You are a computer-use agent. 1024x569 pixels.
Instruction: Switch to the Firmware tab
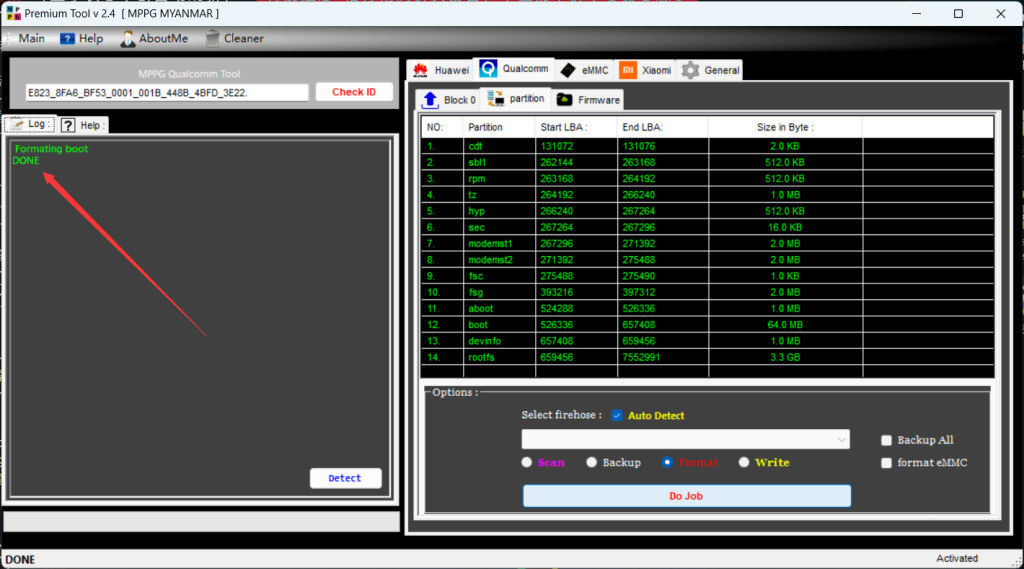tap(588, 99)
